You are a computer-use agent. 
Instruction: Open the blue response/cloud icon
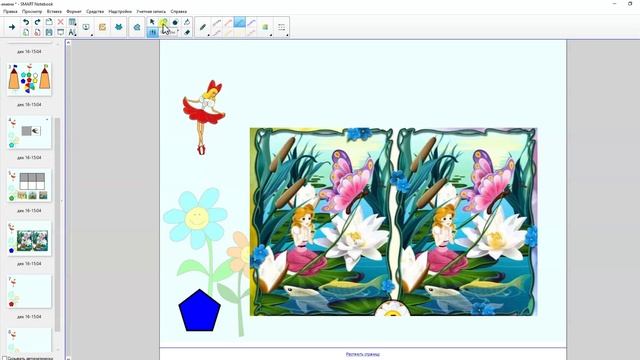point(137,27)
